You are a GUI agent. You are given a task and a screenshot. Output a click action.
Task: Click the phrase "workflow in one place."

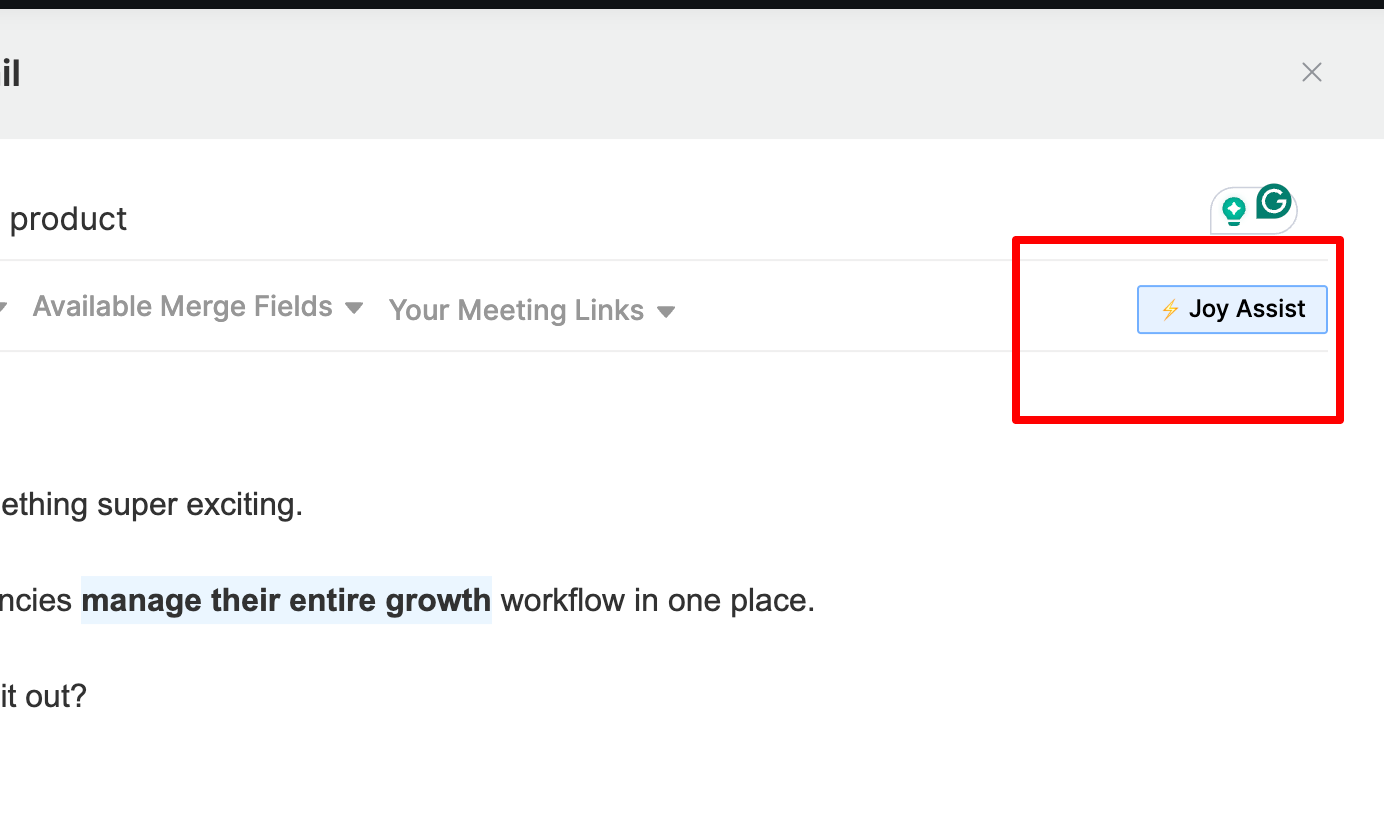(x=658, y=601)
